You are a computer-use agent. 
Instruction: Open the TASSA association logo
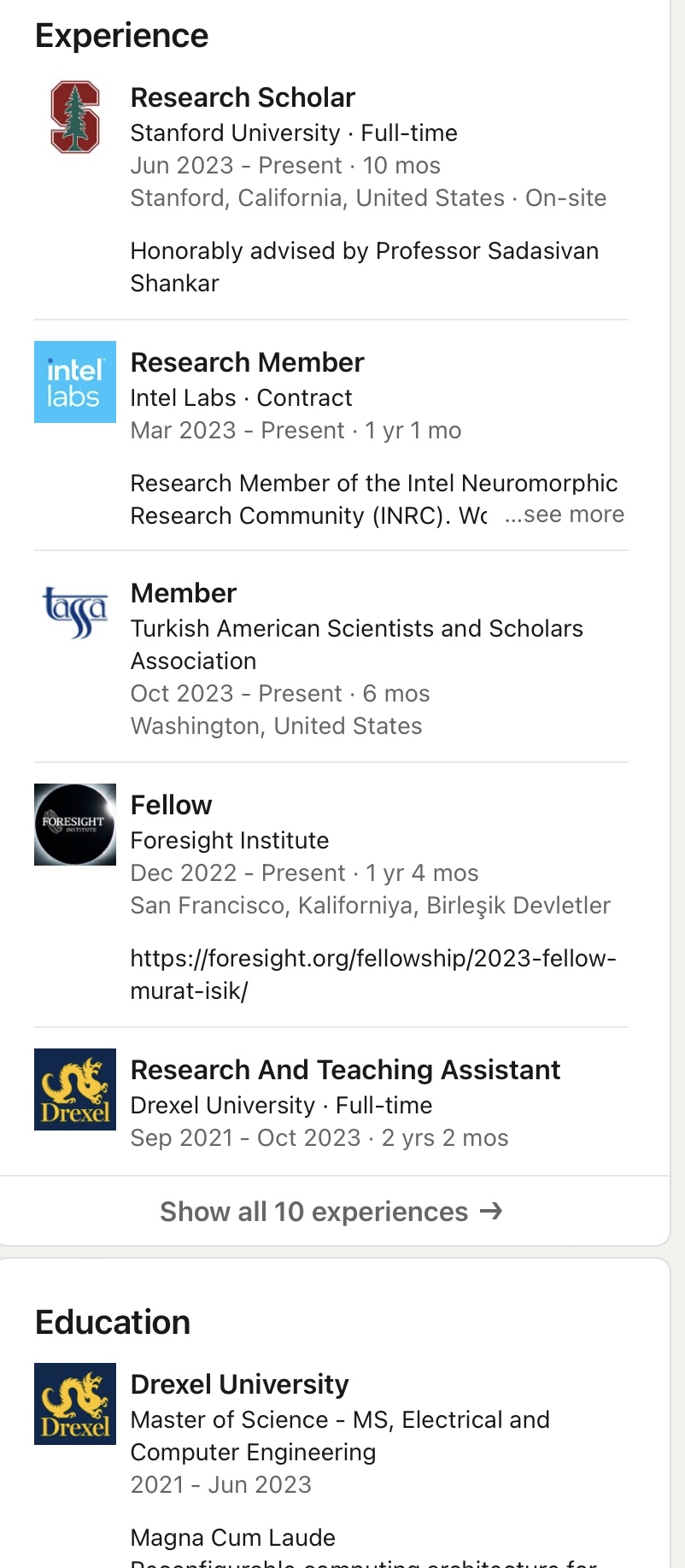click(75, 613)
